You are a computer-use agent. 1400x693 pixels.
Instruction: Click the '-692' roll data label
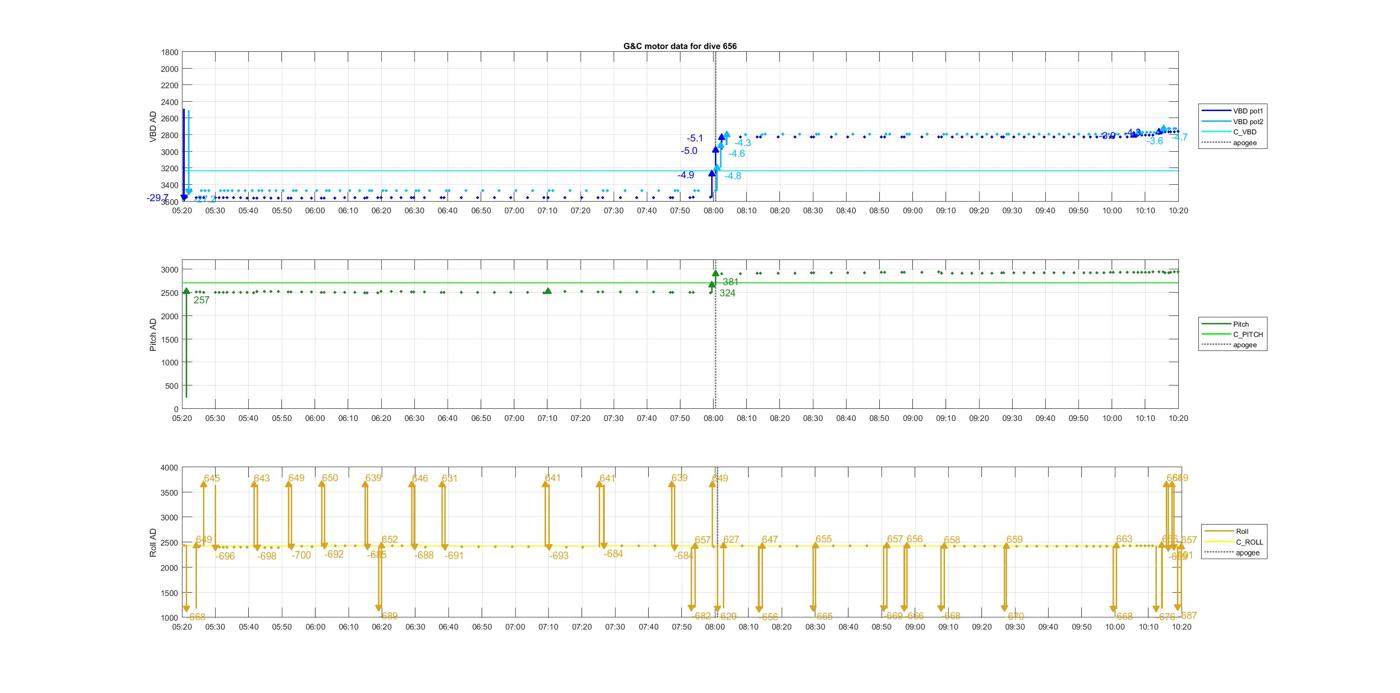point(334,554)
